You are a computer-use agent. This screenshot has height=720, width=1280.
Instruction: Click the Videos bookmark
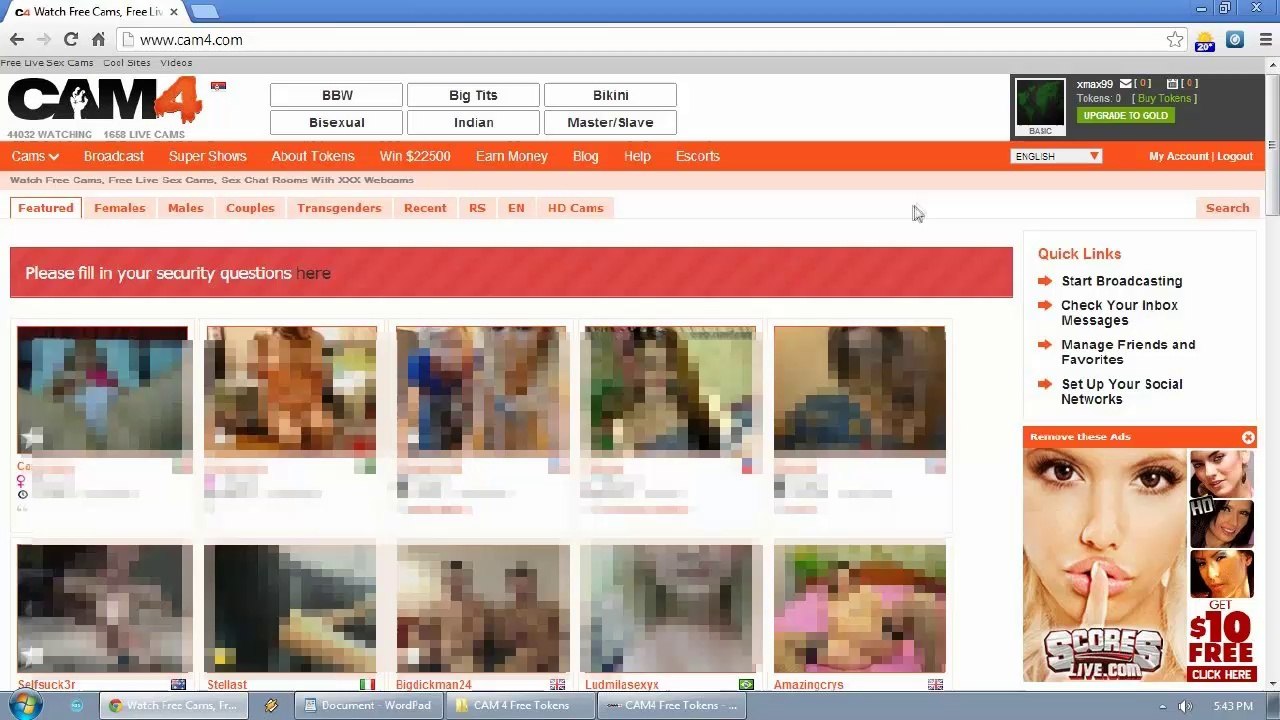(x=176, y=63)
